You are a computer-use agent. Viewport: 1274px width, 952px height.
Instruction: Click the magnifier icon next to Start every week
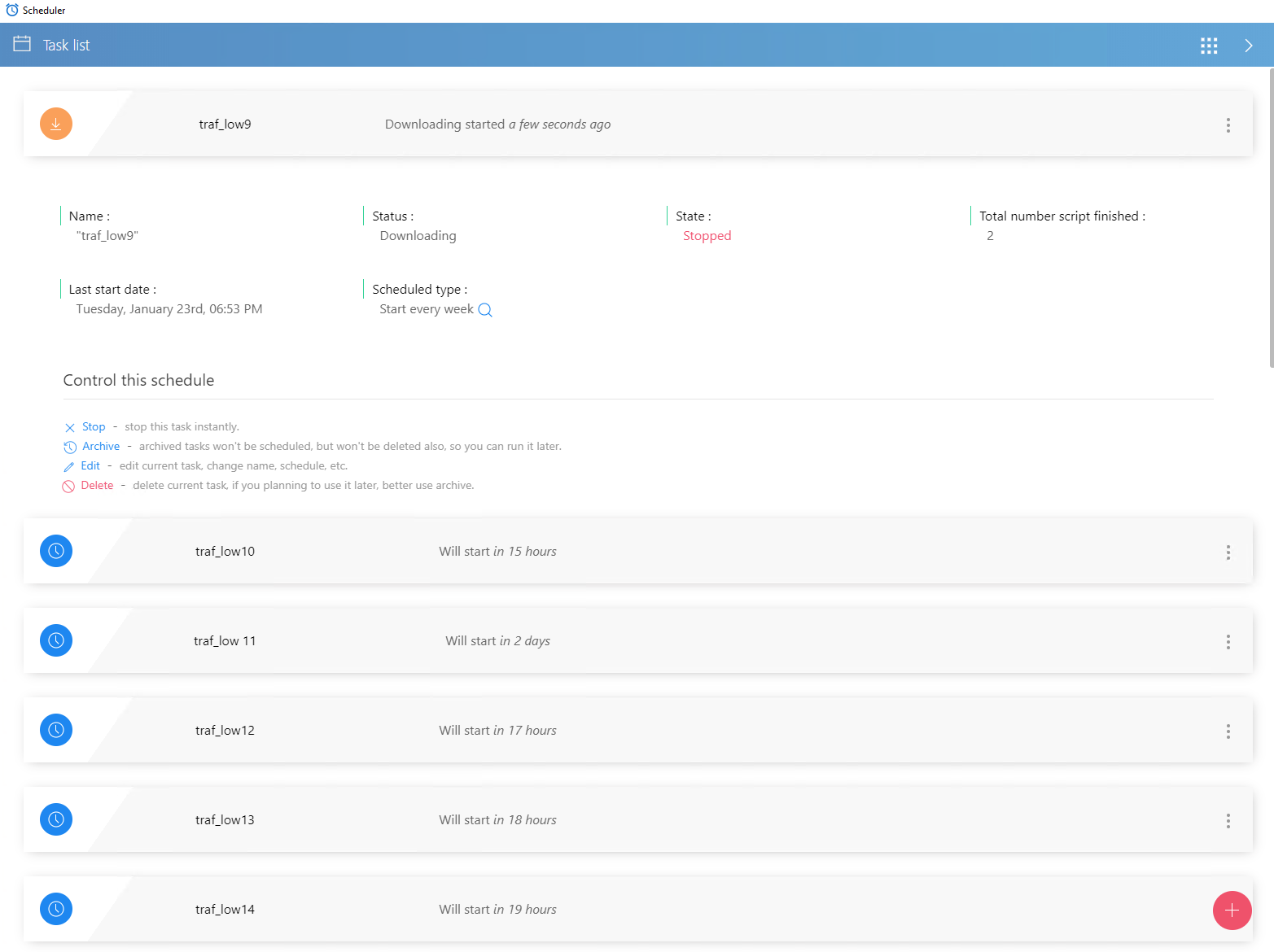pos(485,310)
